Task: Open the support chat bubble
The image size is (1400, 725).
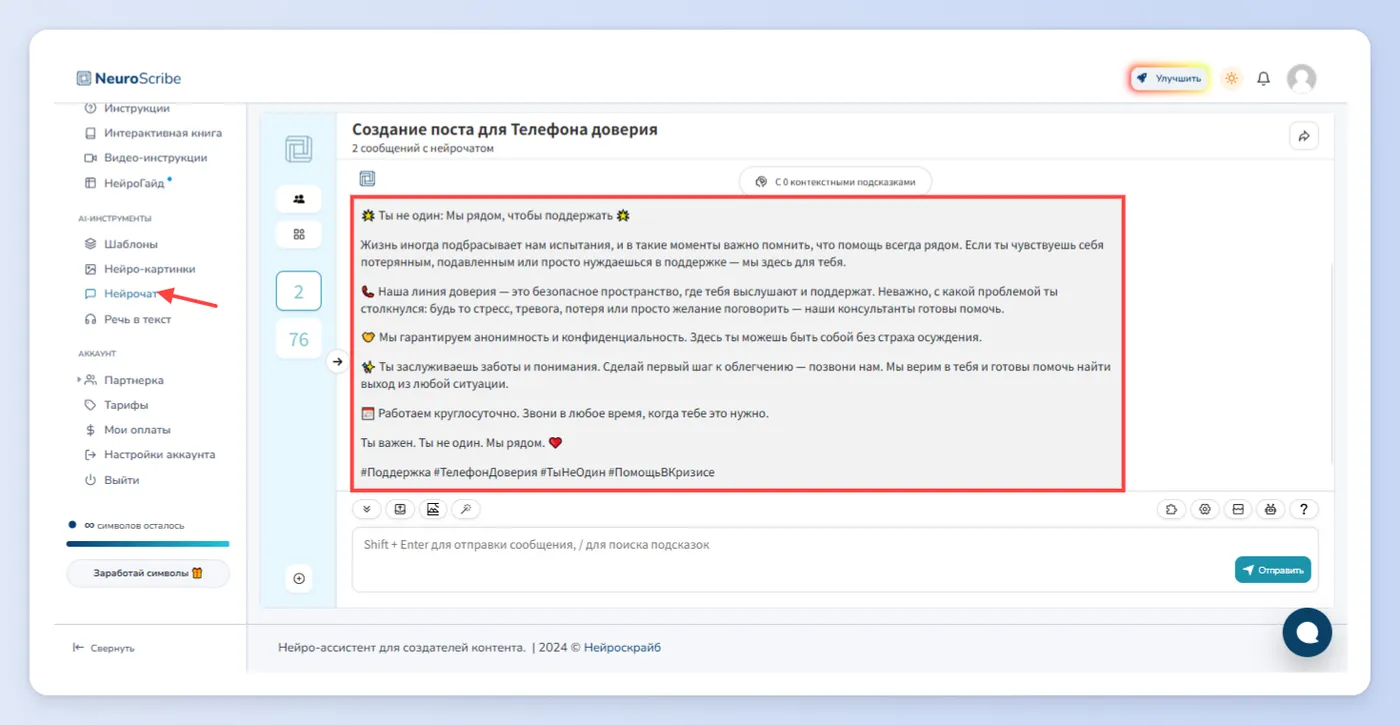Action: click(1307, 632)
